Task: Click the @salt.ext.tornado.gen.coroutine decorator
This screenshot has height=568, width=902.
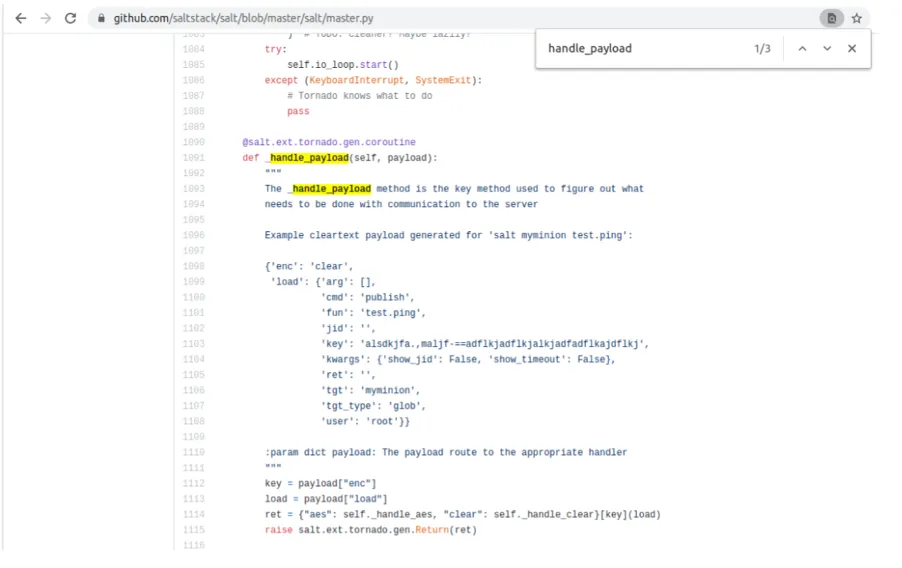Action: tap(328, 142)
